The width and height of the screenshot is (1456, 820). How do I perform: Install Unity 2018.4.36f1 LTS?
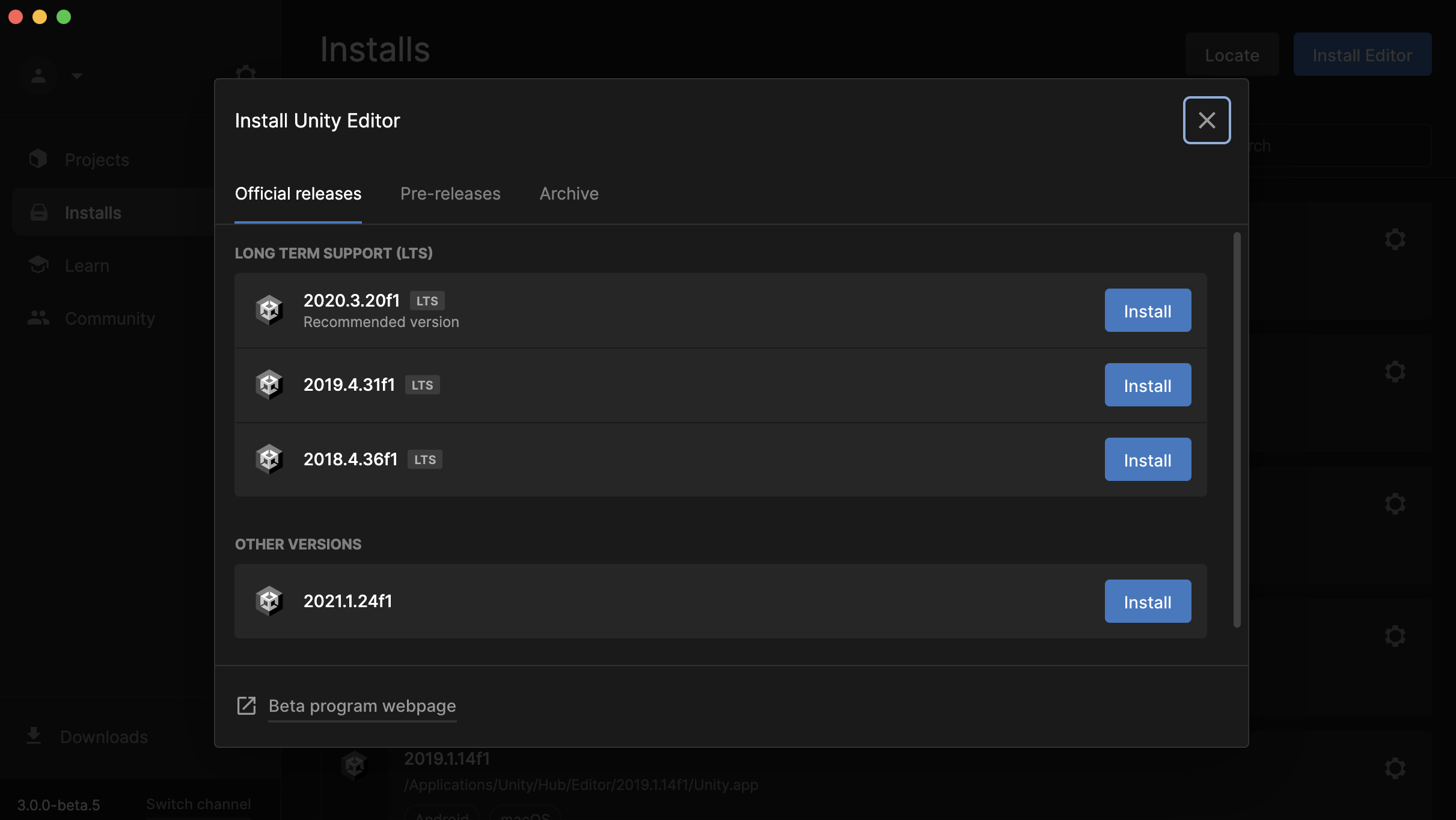click(1148, 460)
